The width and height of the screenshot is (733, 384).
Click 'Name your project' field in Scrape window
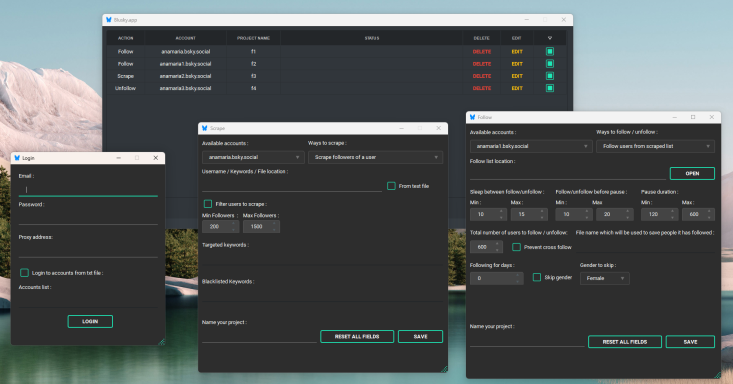click(x=259, y=336)
